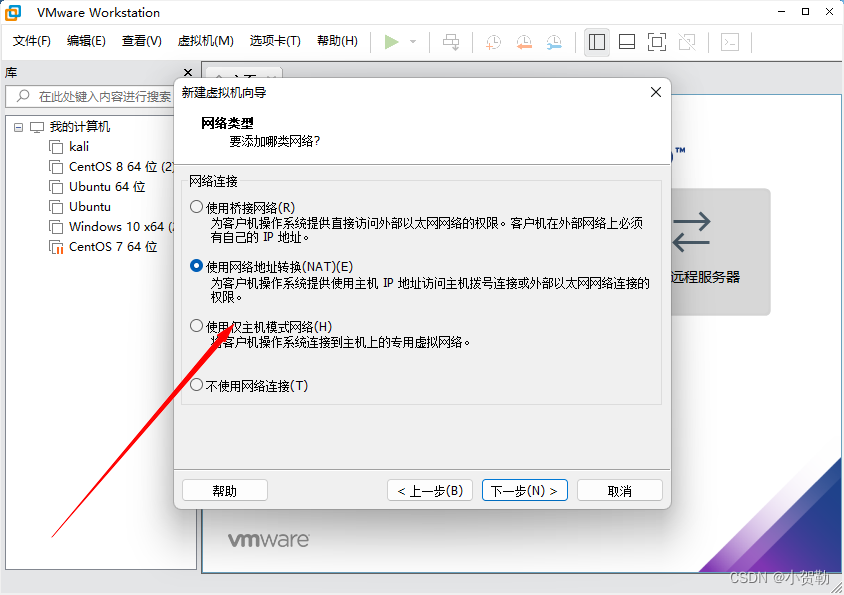Screen dimensions: 844x595
Task: Minimize the VMware Workstation window
Action: tap(782, 12)
